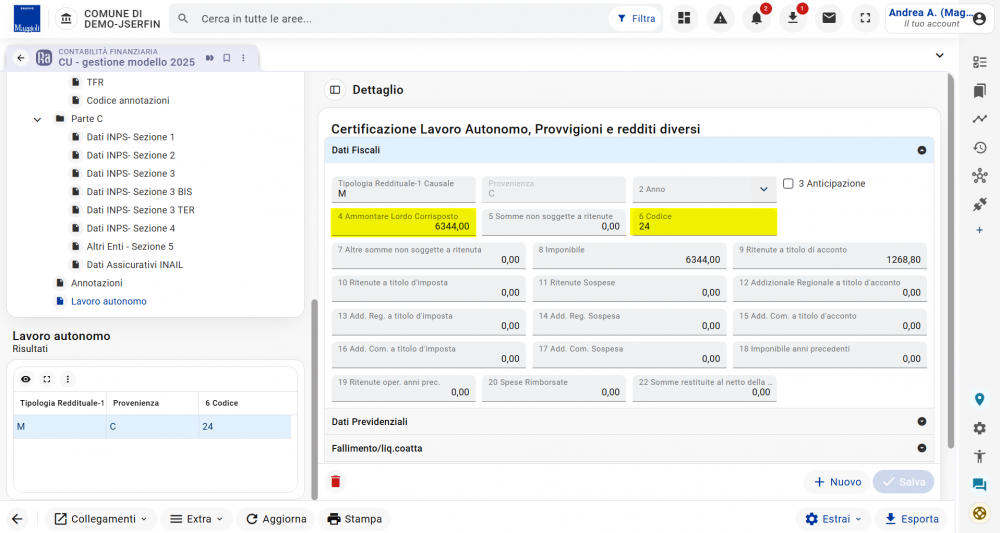Open the chat icon in right sidebar
This screenshot has height=533, width=1000.
[980, 485]
